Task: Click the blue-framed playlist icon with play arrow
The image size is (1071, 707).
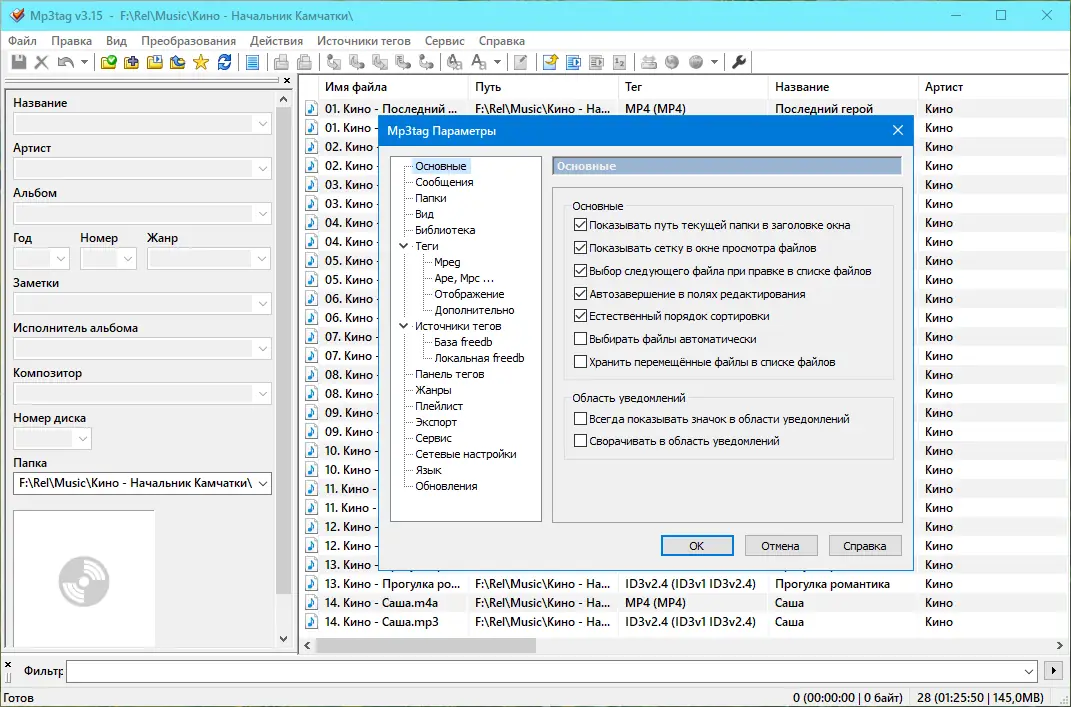Action: click(x=573, y=62)
